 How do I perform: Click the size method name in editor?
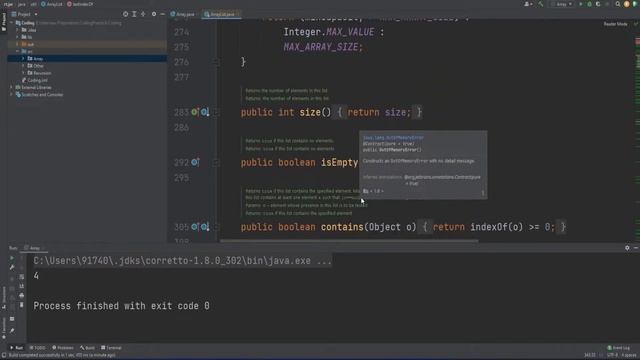[310, 112]
